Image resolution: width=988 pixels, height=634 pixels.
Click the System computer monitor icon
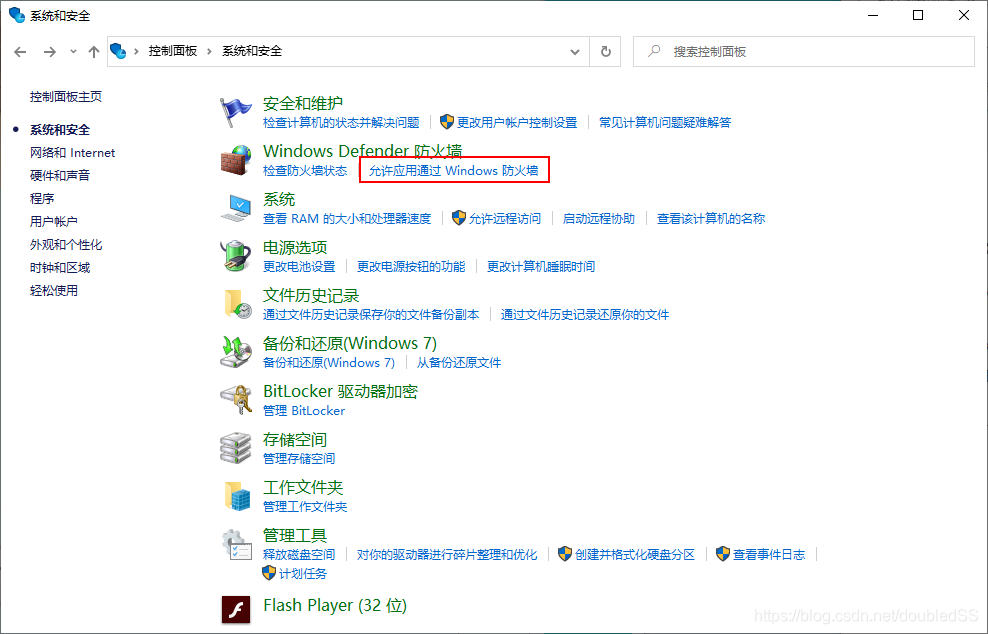tap(236, 209)
